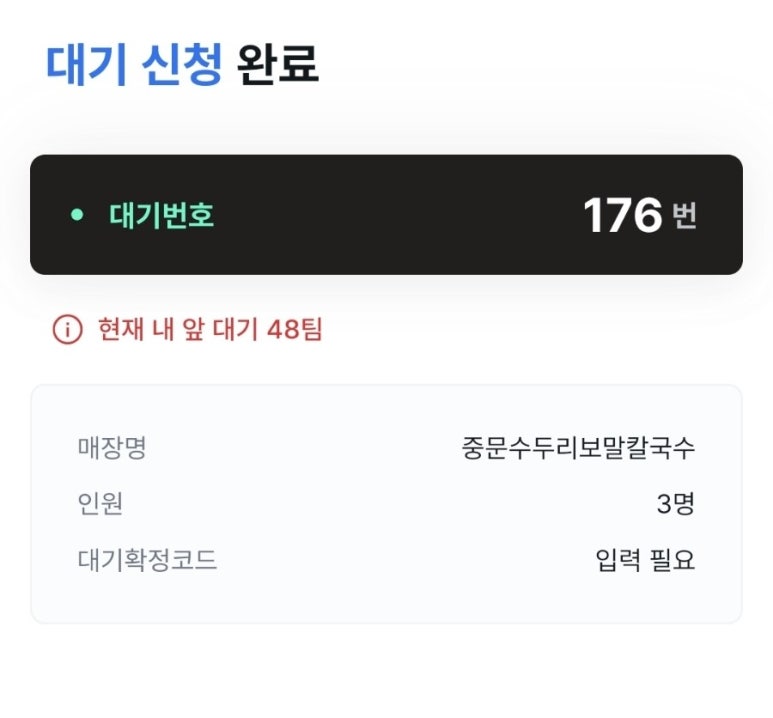Screen dimensions: 773x718
Task: Select the 대기확정코드 label
Action: (x=147, y=560)
